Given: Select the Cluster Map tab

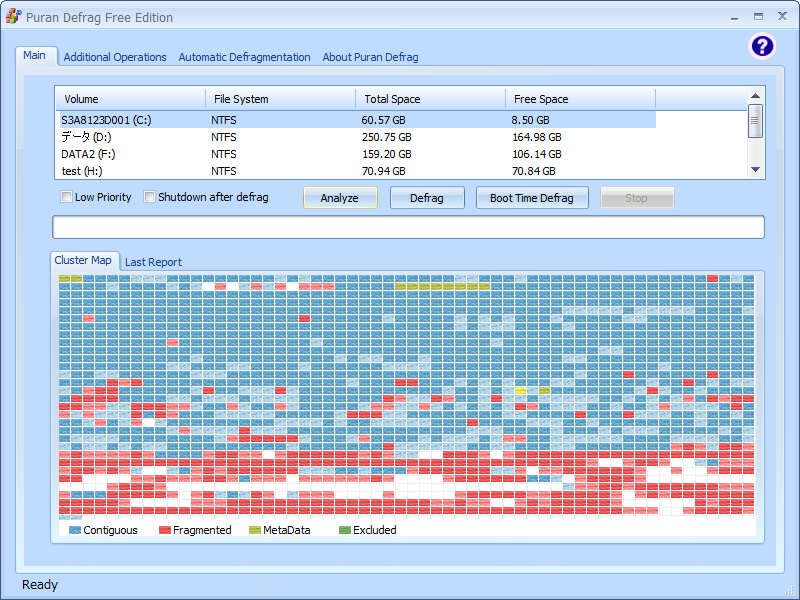Looking at the screenshot, I should coord(83,260).
